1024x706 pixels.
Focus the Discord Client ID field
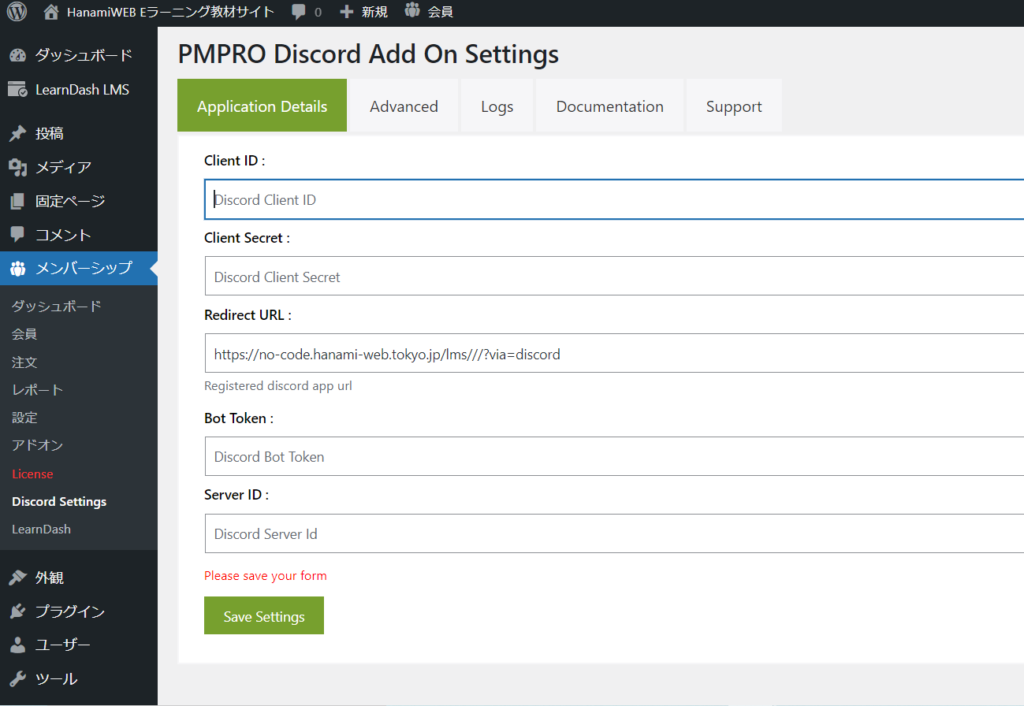tap(614, 199)
